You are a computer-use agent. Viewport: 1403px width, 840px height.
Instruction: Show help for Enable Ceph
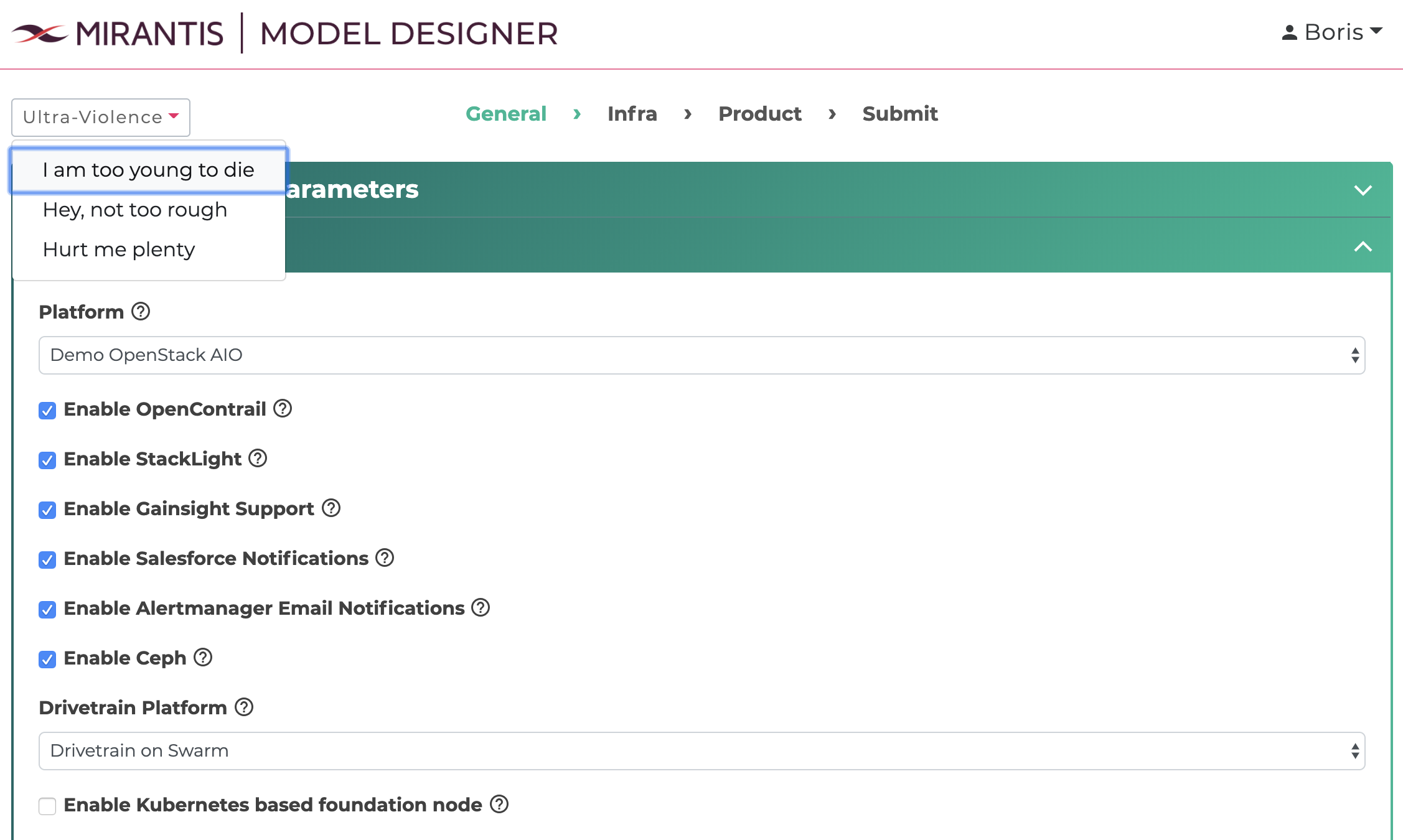click(x=203, y=657)
